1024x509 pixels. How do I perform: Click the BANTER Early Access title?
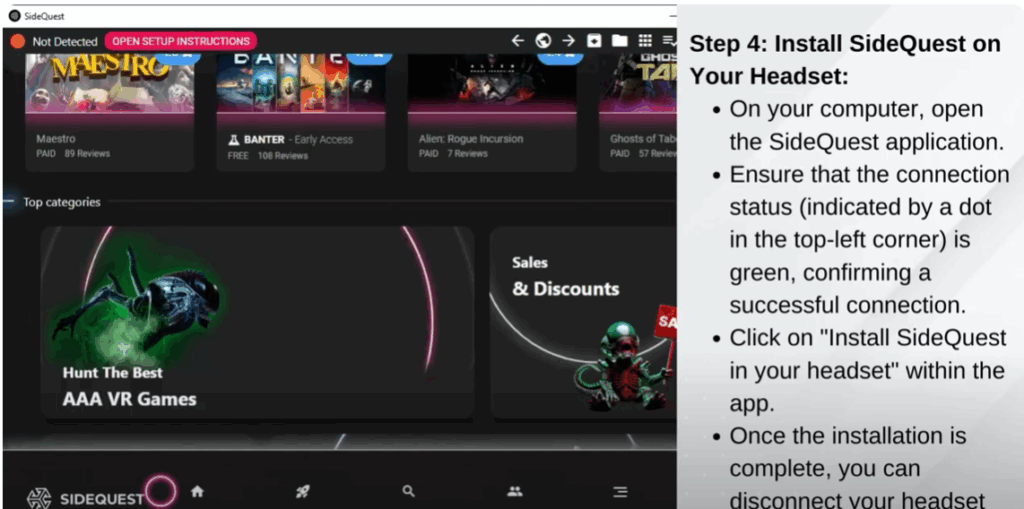click(x=290, y=139)
